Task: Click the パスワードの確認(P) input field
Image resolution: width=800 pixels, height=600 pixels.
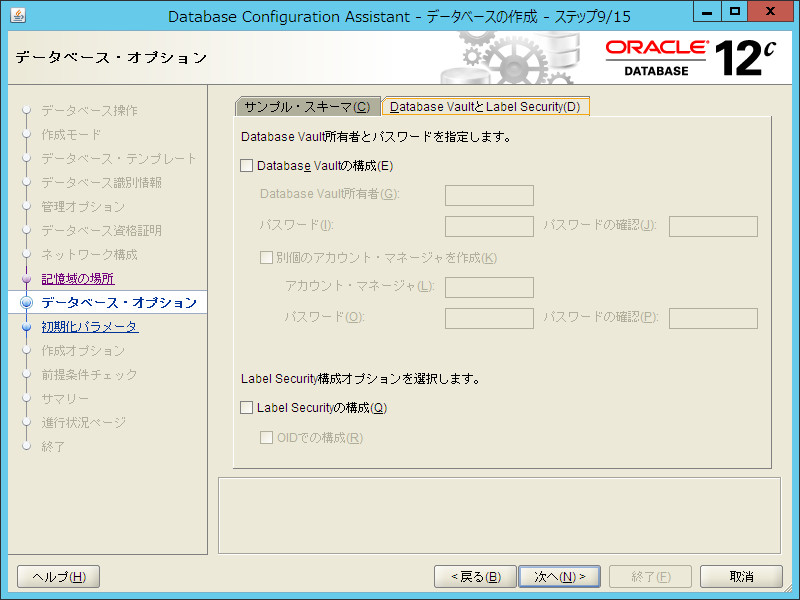Action: click(713, 318)
